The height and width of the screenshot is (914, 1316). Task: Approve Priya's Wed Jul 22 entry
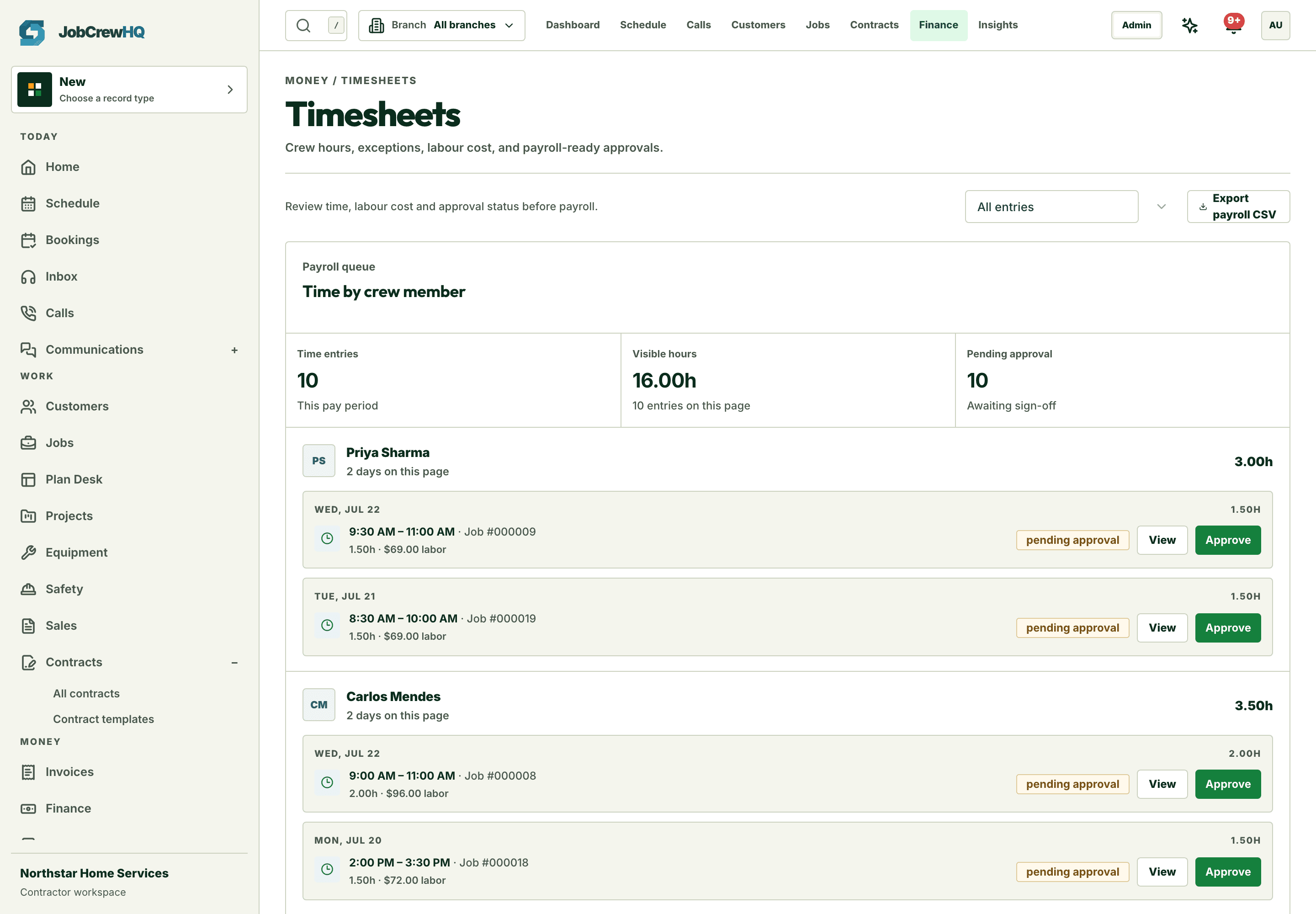tap(1228, 540)
